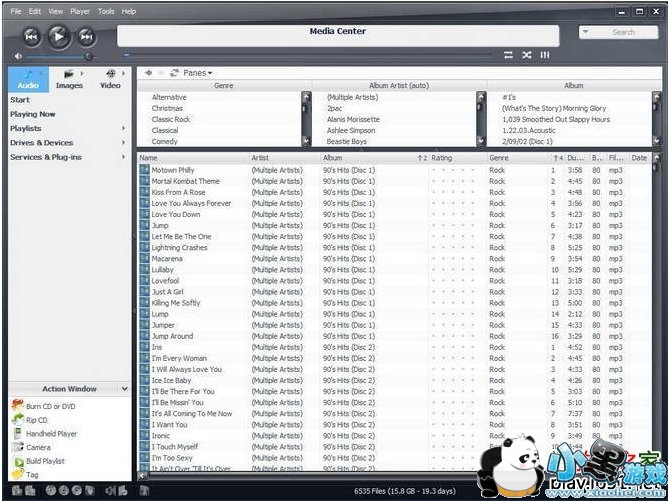Open the View menu
Screen dimensions: 669x501
pos(55,12)
